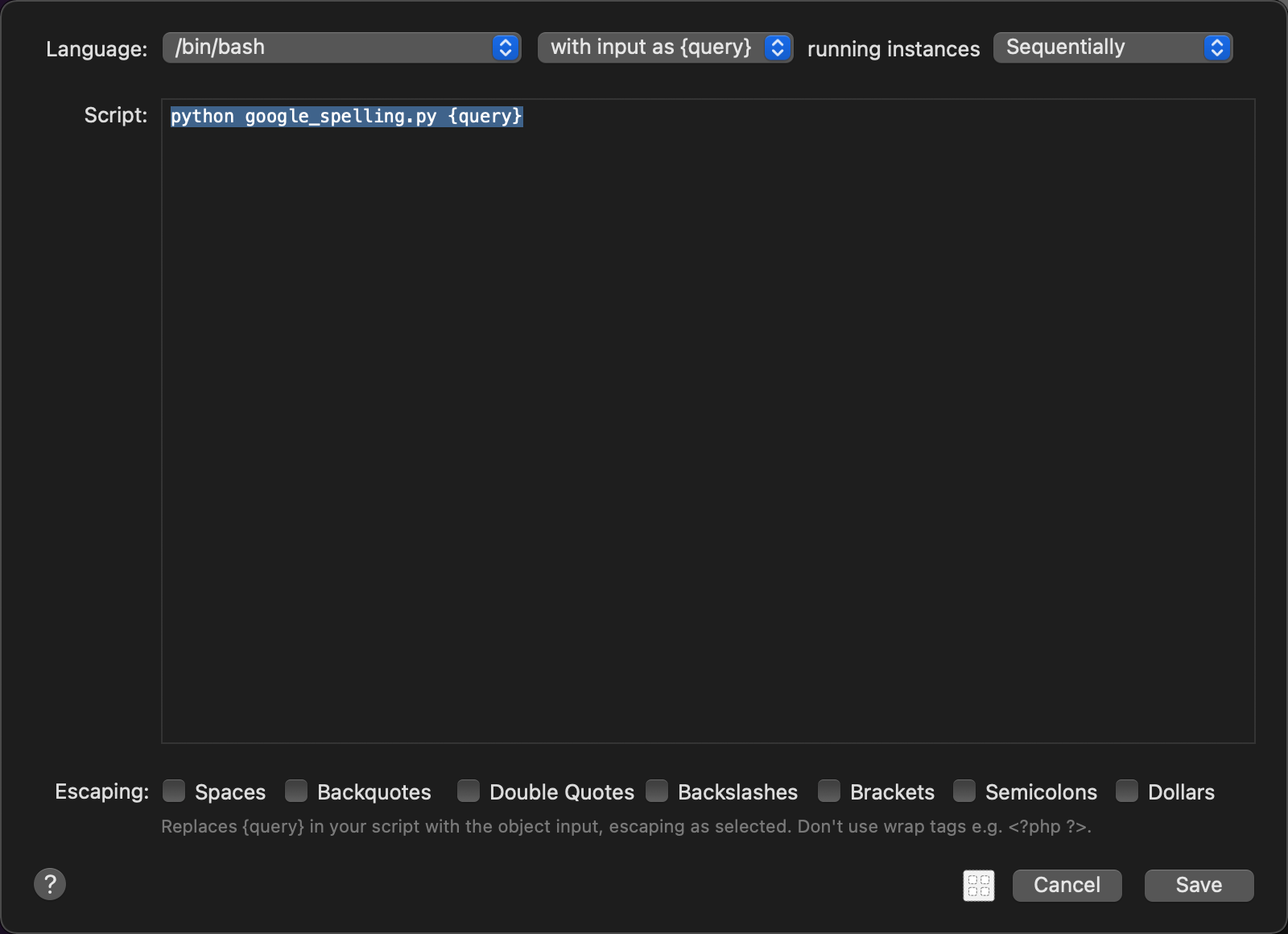Screen dimensions: 1288x934
Task: Enable the Dollars escaping checkbox
Action: [1127, 791]
